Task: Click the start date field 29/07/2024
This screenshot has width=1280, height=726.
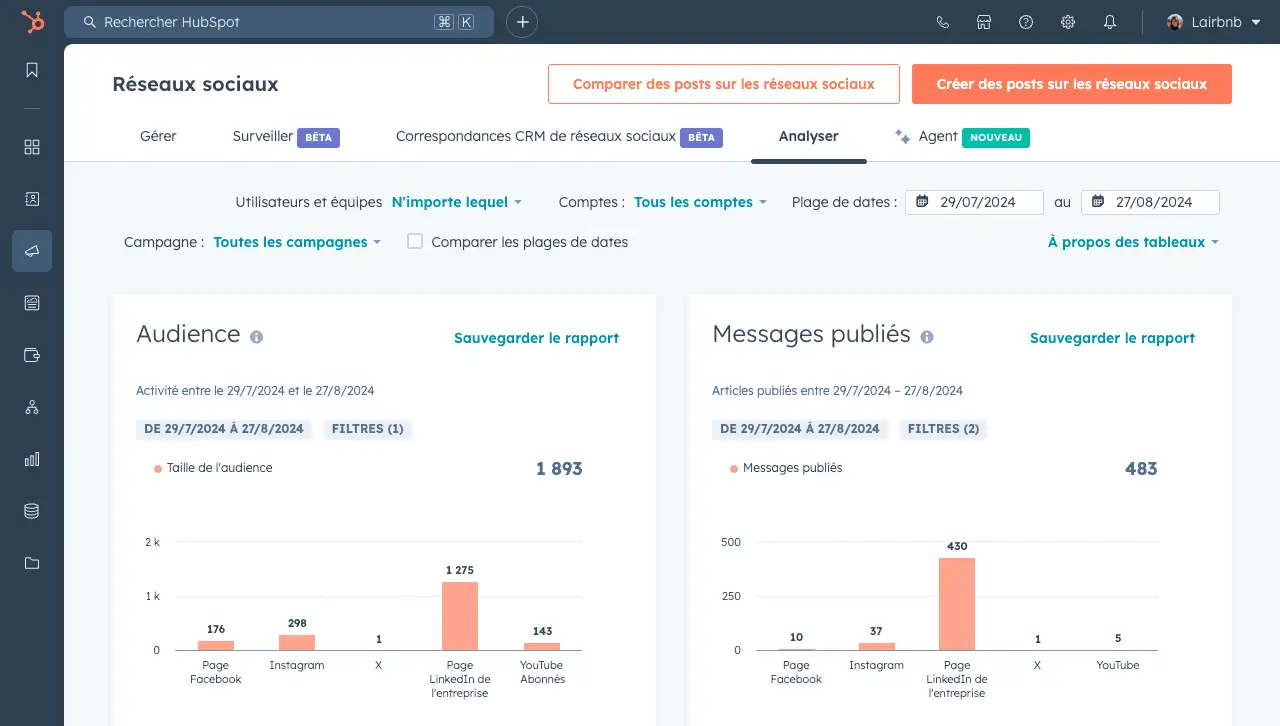Action: coord(975,202)
